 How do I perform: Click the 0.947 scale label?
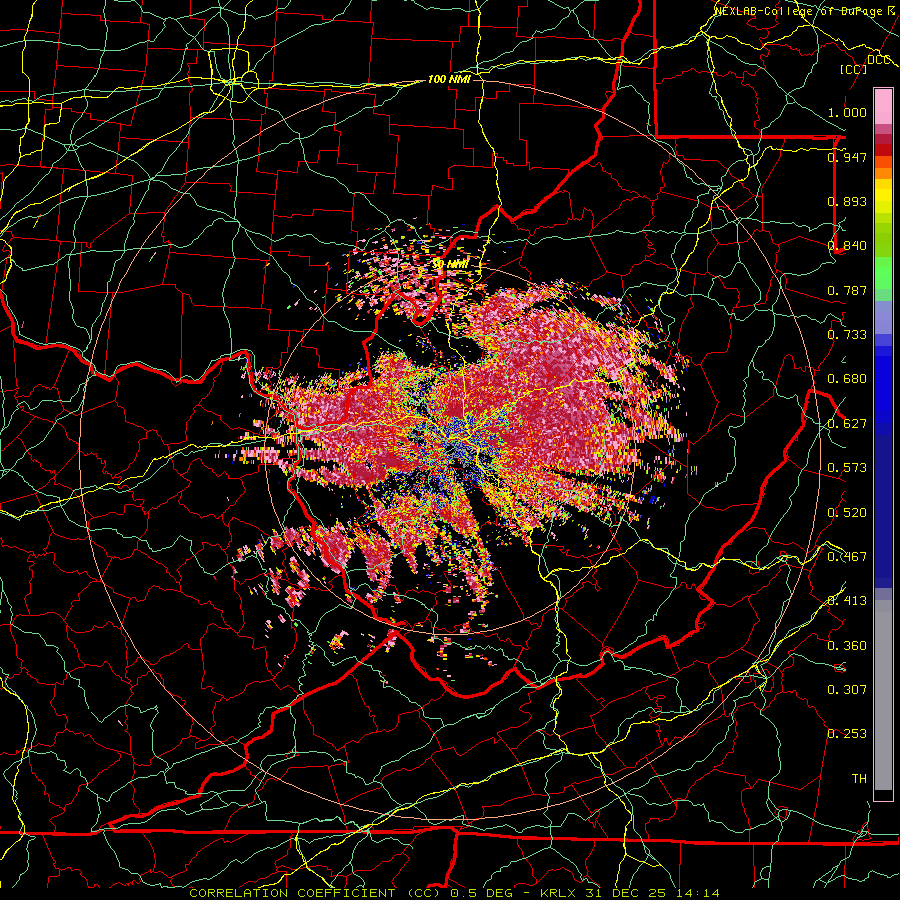(x=847, y=157)
